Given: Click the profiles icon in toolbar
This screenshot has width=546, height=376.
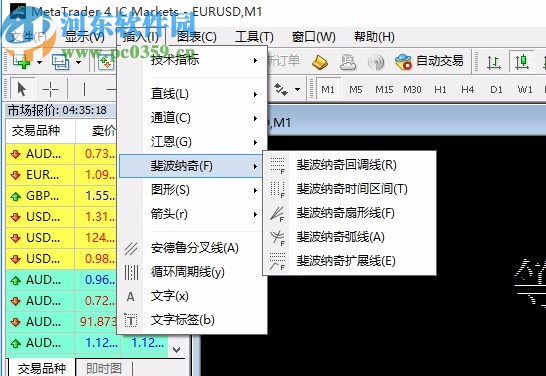Looking at the screenshot, I should click(x=61, y=62).
